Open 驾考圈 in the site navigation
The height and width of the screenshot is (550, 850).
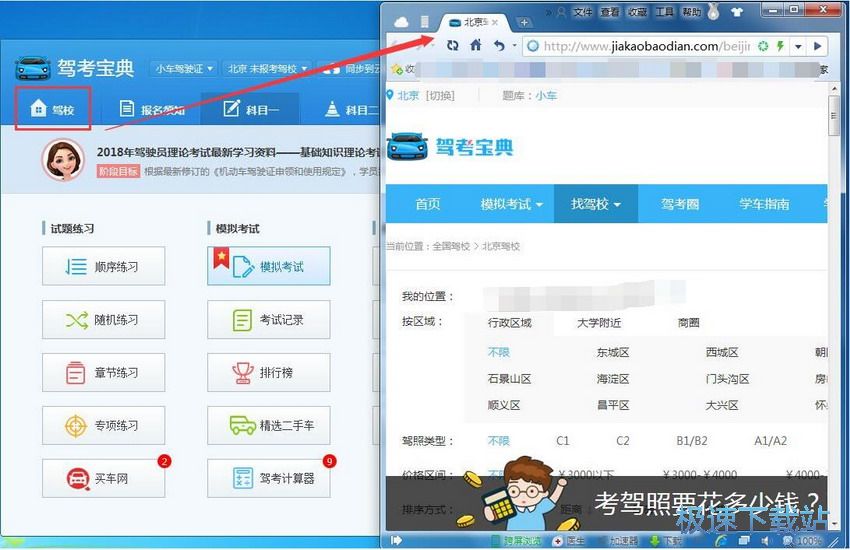pyautogui.click(x=680, y=204)
